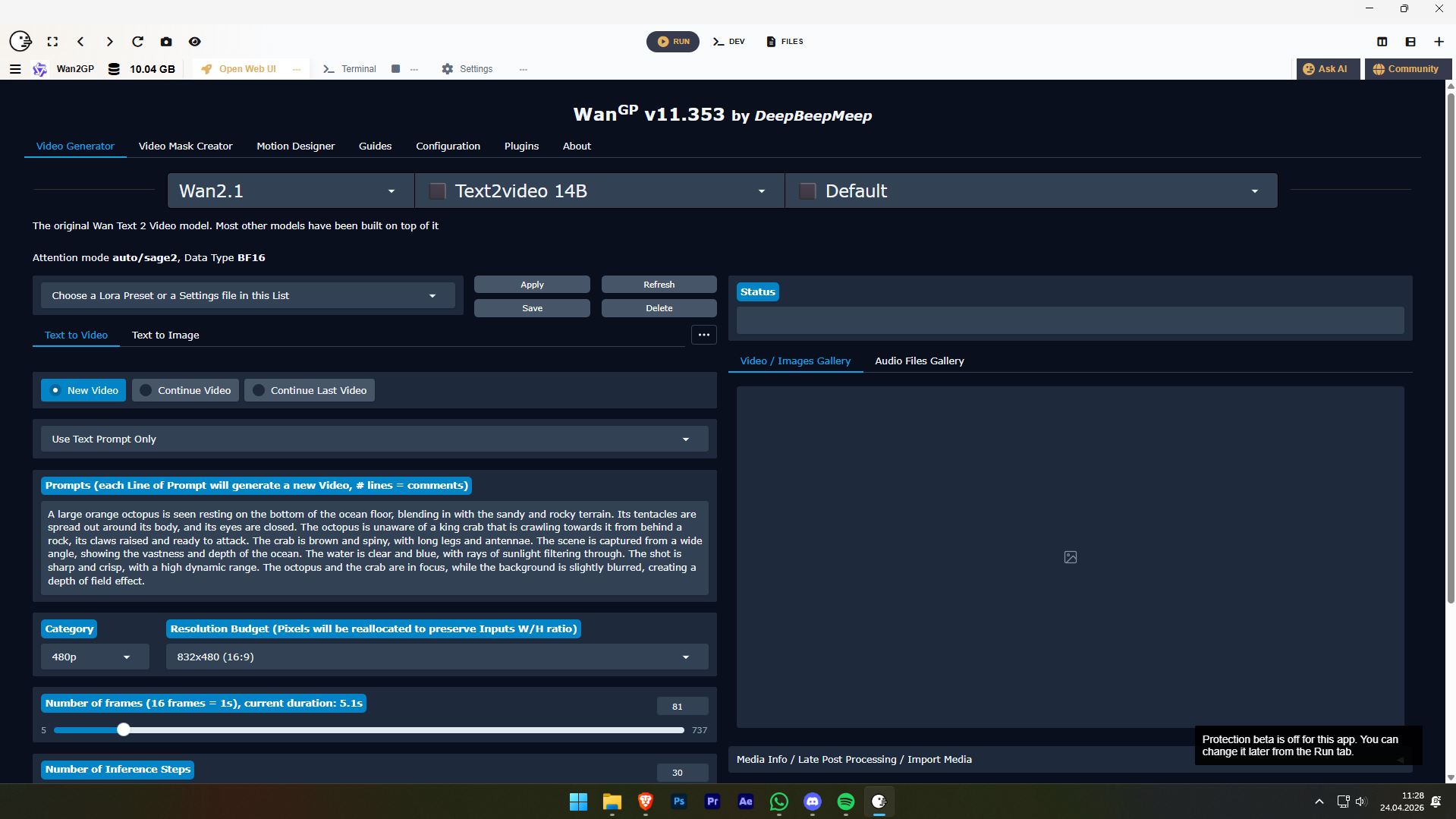
Task: Open the DEV view
Action: tap(729, 42)
